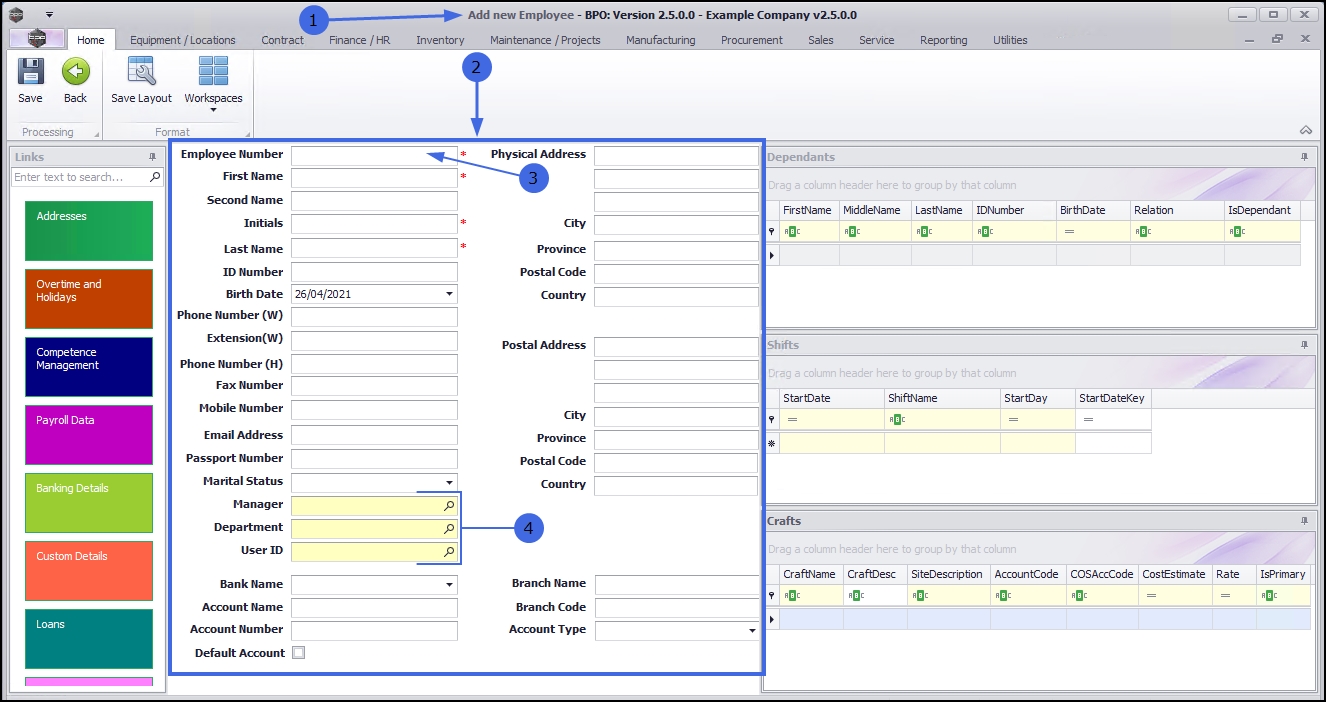The height and width of the screenshot is (702, 1326).
Task: Switch to the Reporting tab
Action: click(944, 40)
